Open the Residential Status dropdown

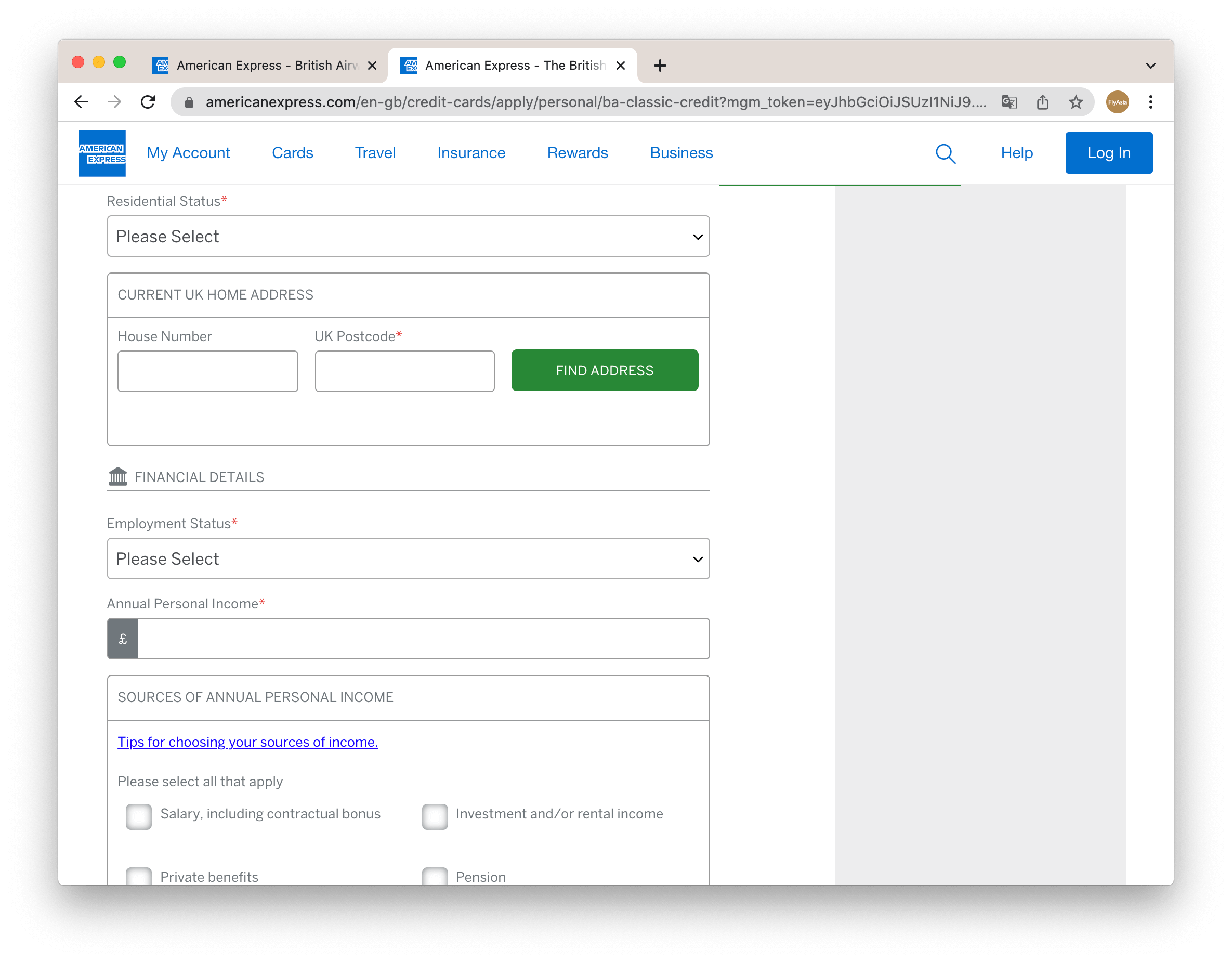[409, 237]
